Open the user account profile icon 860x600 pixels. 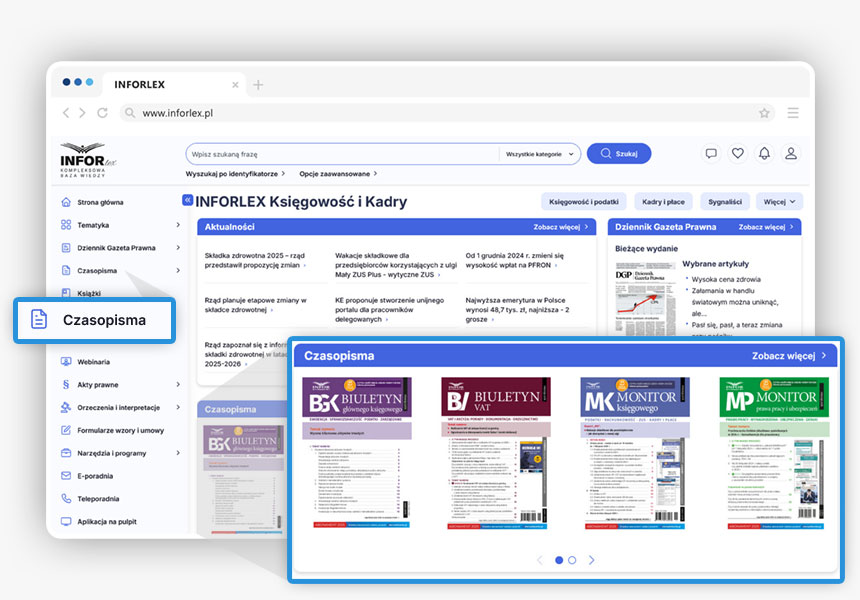tap(791, 154)
